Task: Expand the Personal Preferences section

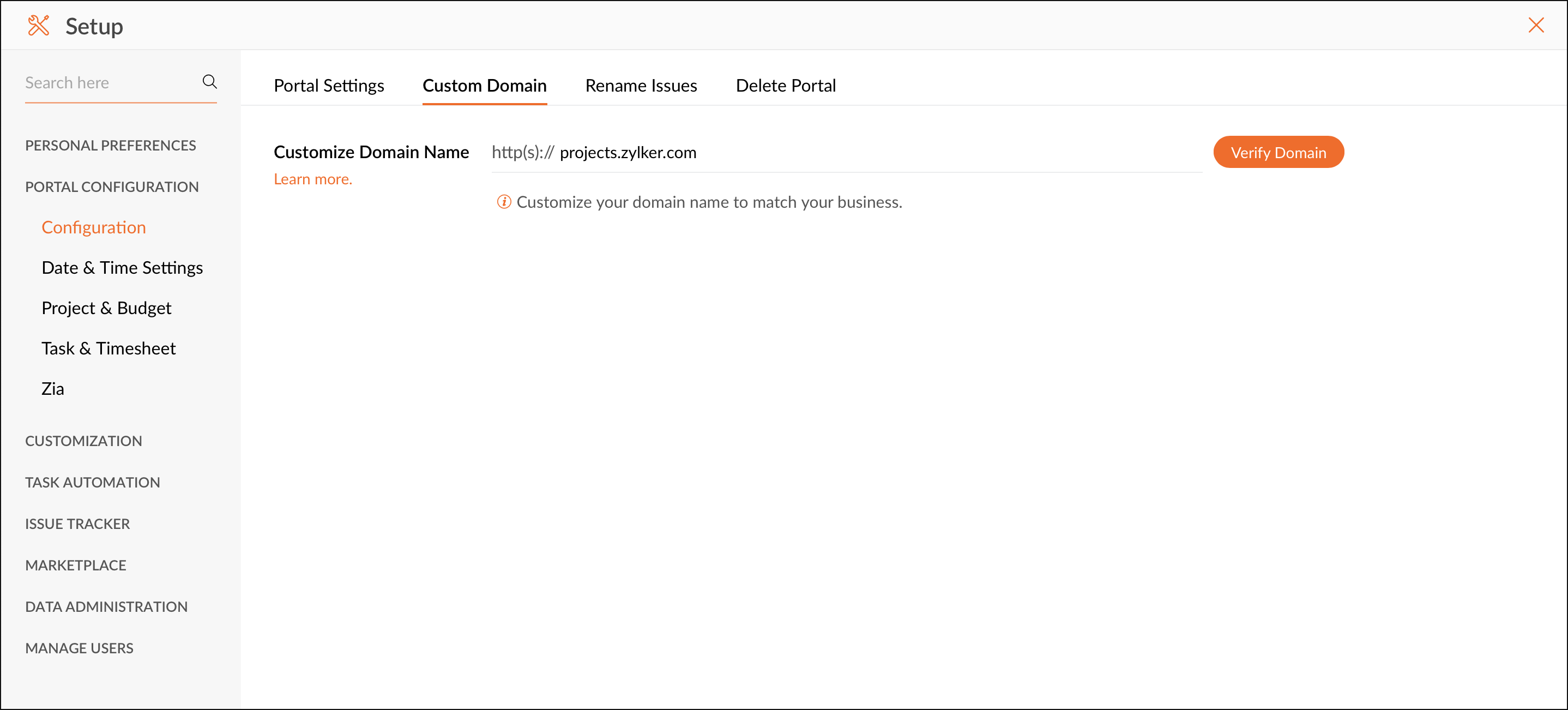Action: coord(111,146)
